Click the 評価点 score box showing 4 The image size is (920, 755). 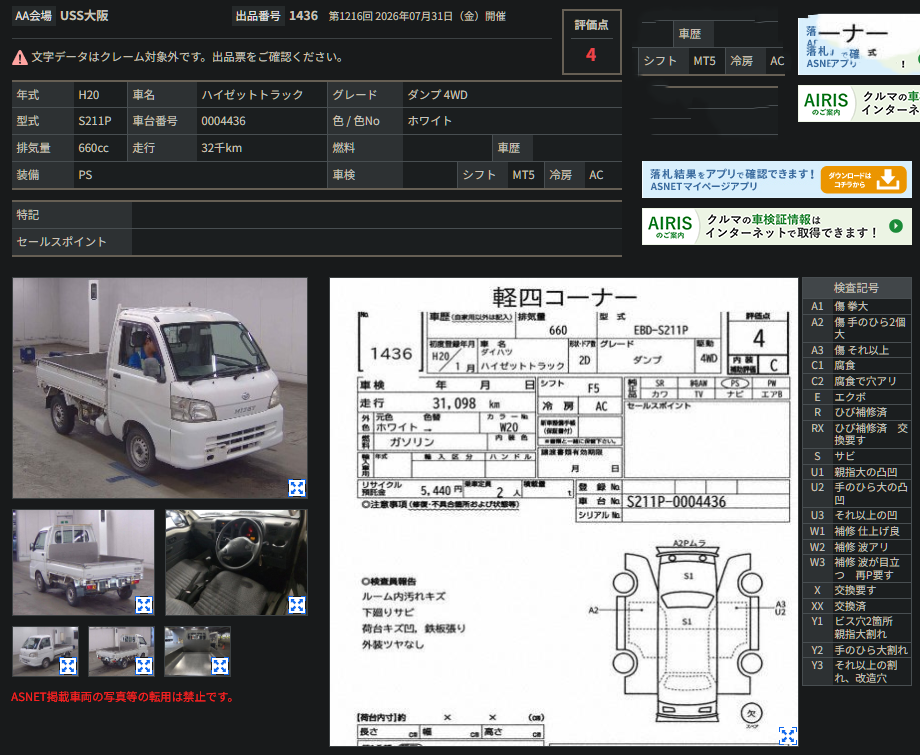coord(591,42)
